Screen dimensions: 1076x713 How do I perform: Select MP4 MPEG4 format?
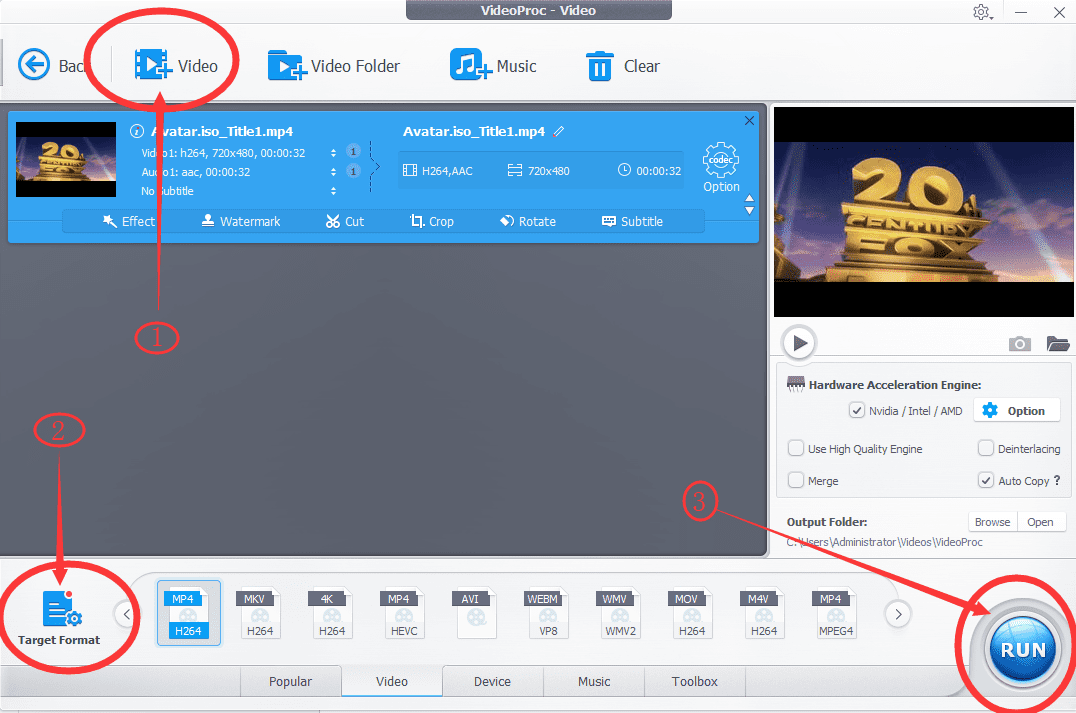coord(834,613)
